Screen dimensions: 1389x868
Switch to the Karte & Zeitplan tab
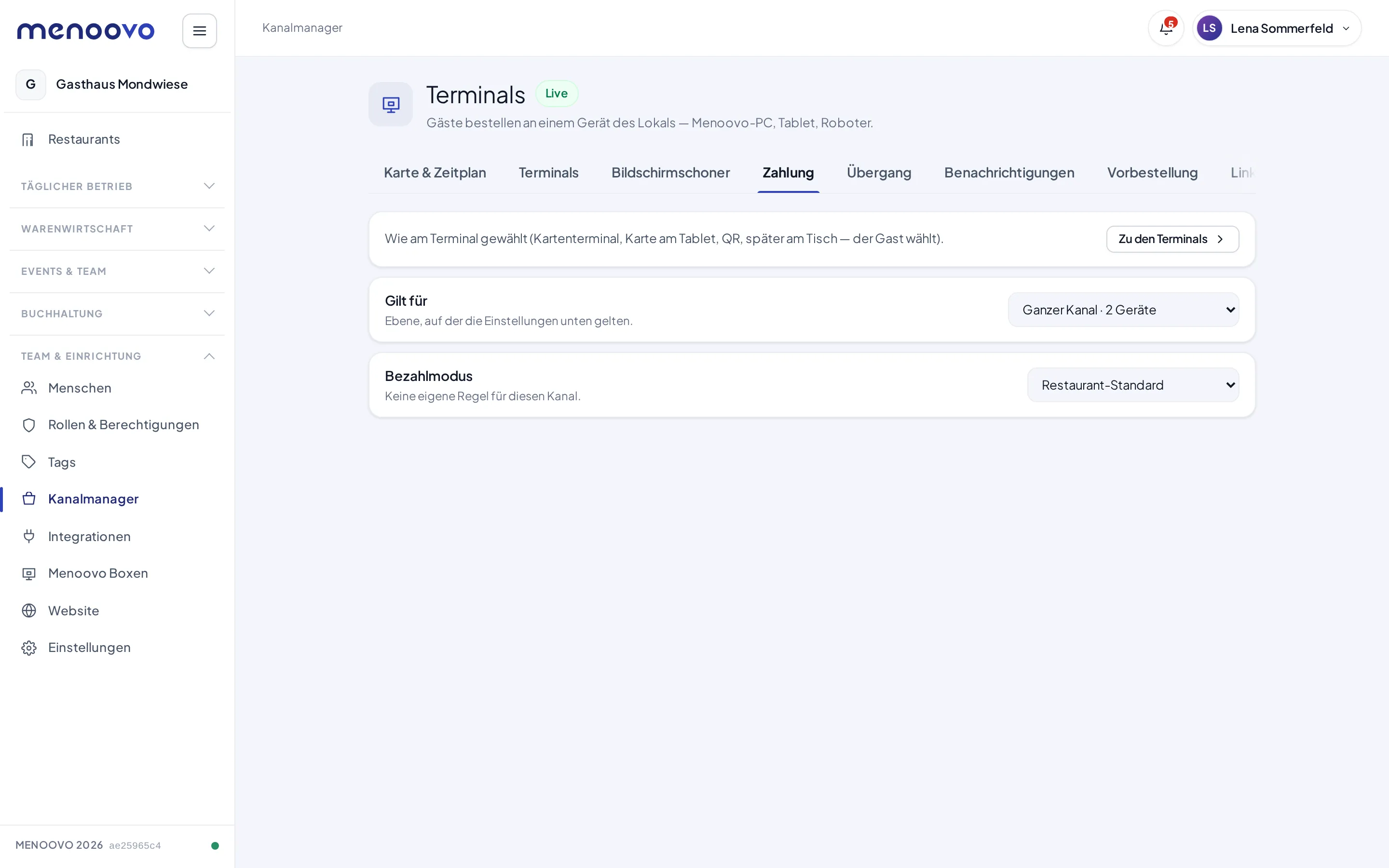point(435,173)
